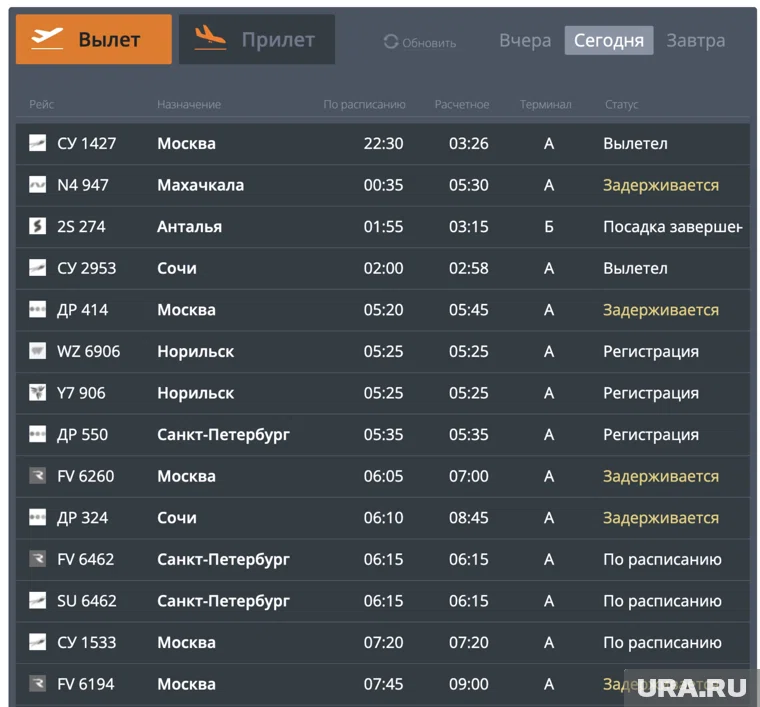This screenshot has height=707, width=760.
Task: Sort by the Назначение column header
Action: coord(189,105)
